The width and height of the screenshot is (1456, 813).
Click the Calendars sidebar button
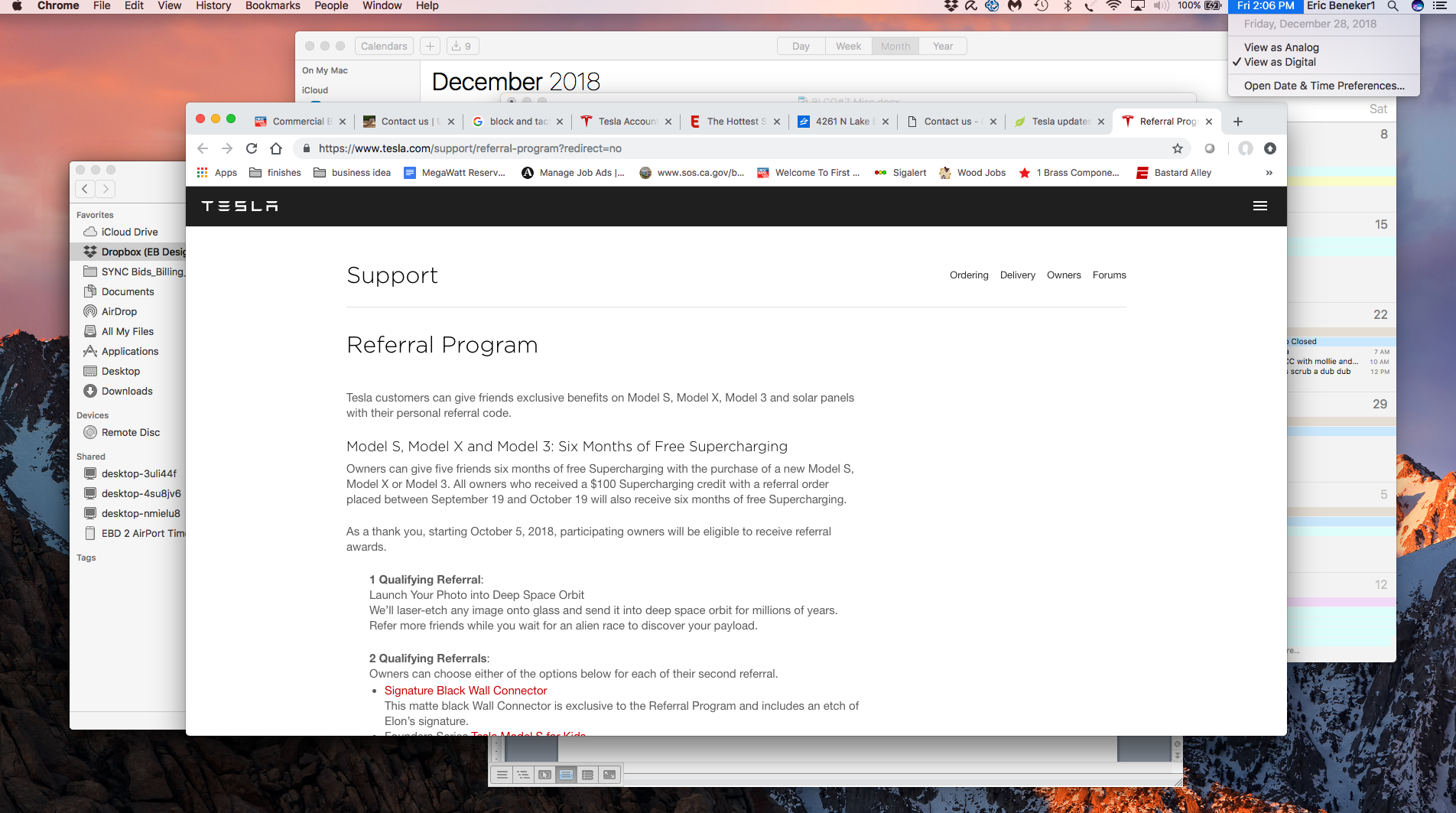click(x=384, y=46)
